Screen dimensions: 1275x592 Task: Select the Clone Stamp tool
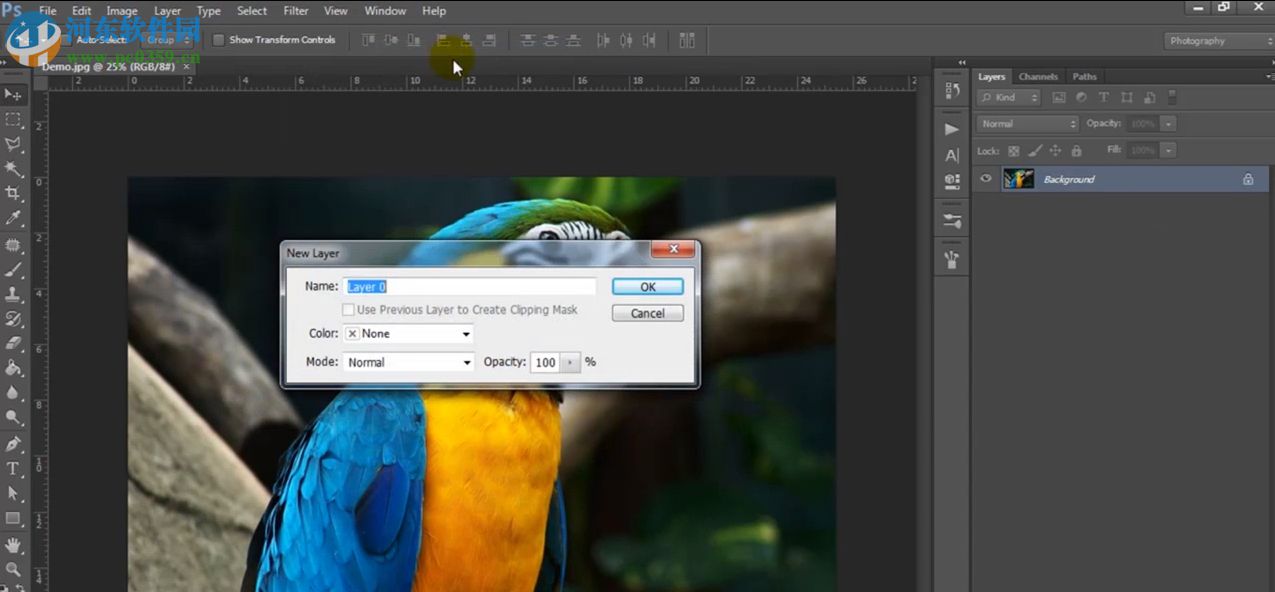click(13, 295)
